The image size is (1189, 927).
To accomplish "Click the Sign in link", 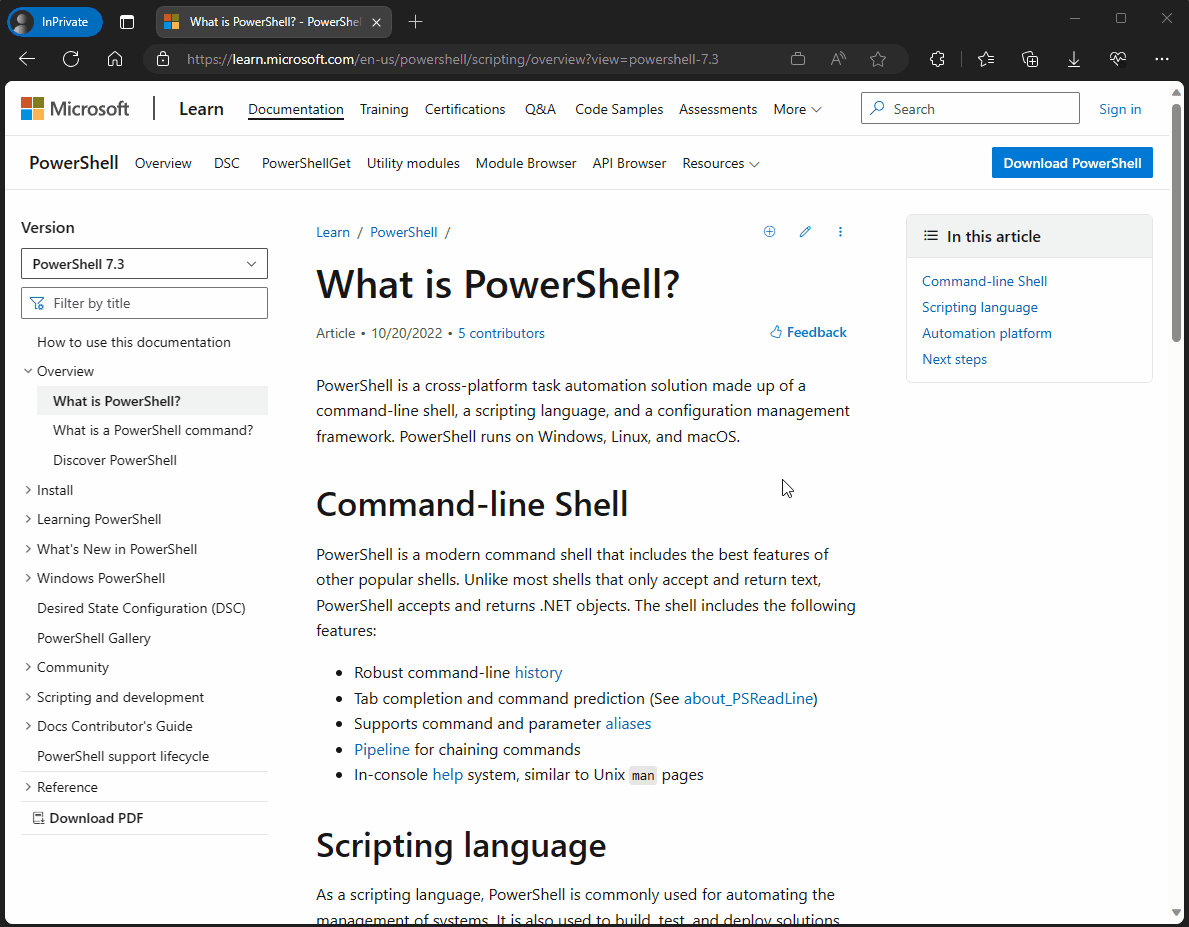I will click(x=1120, y=109).
